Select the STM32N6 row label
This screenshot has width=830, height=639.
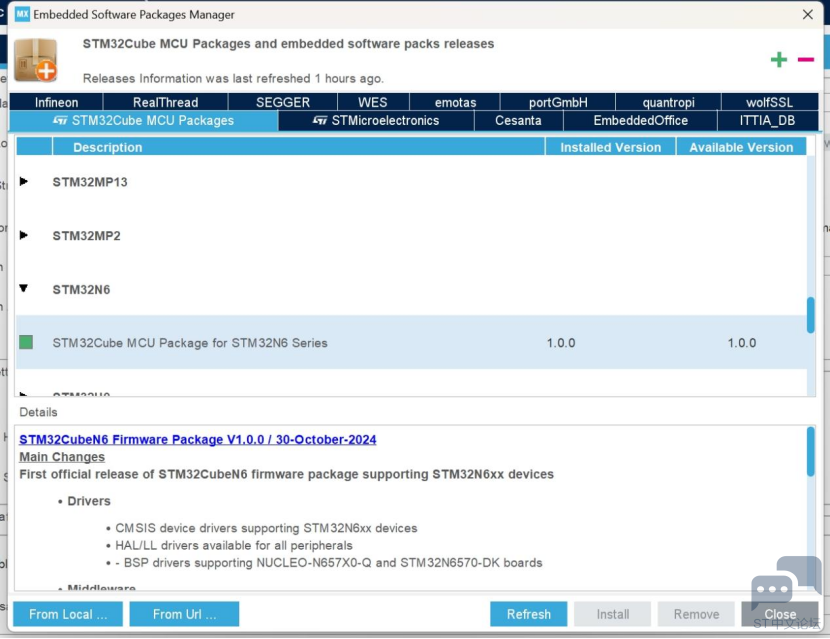click(x=81, y=290)
